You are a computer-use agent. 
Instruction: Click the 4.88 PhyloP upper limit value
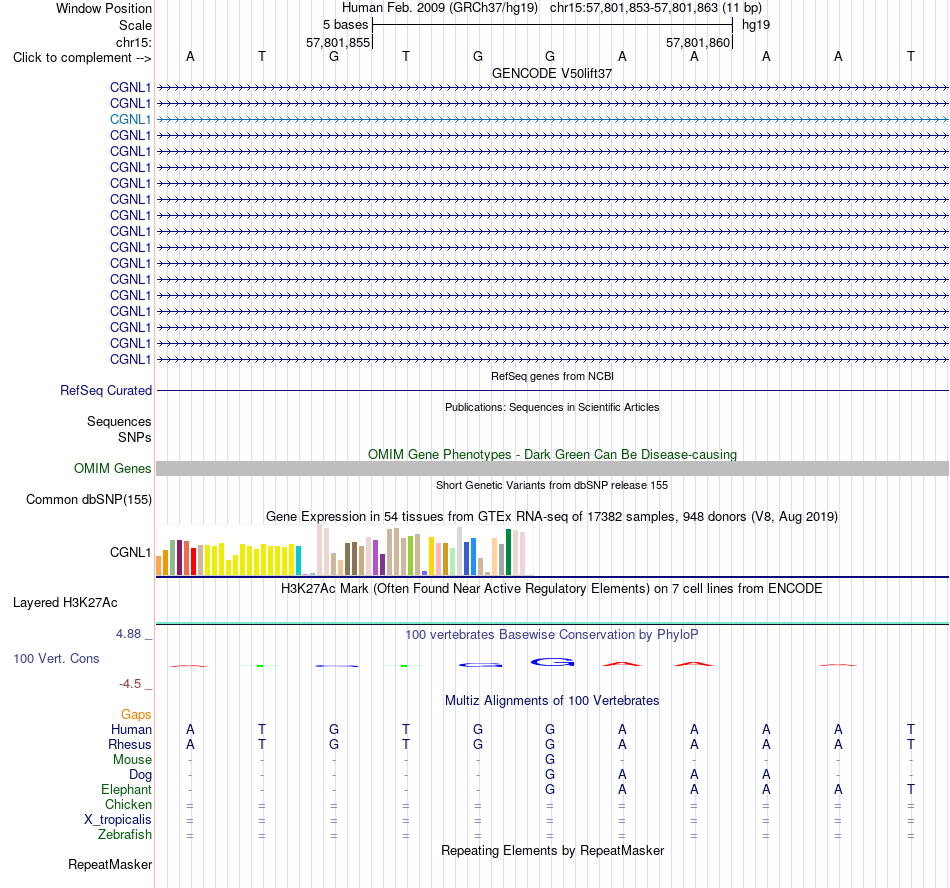[x=128, y=634]
